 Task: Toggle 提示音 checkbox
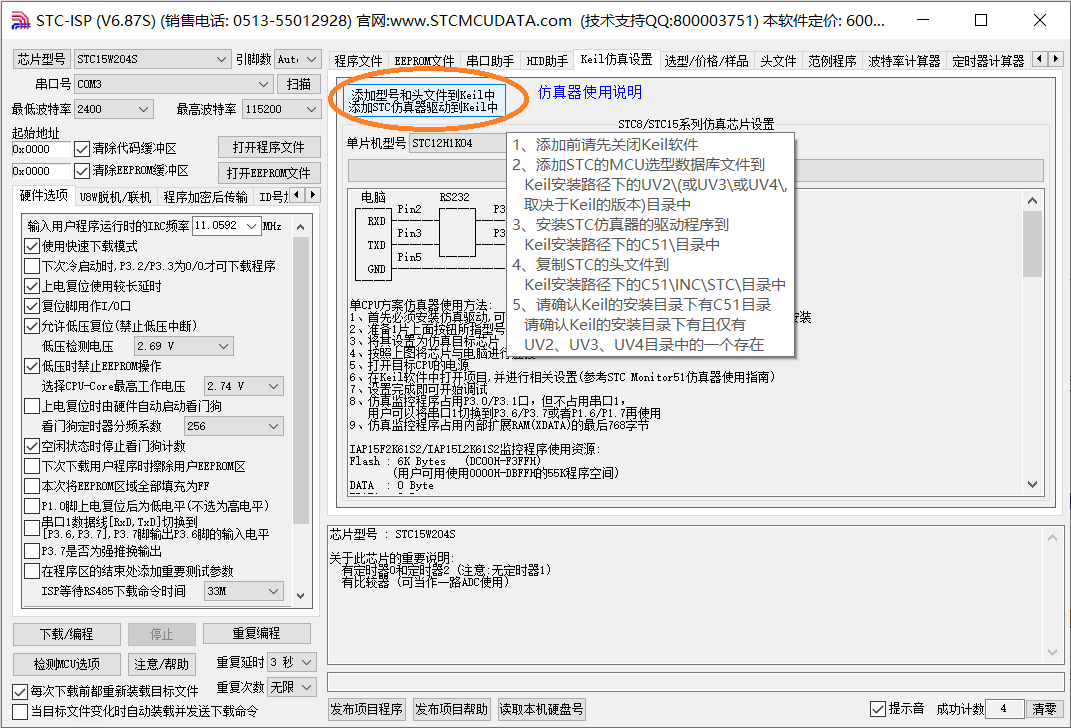(x=878, y=709)
